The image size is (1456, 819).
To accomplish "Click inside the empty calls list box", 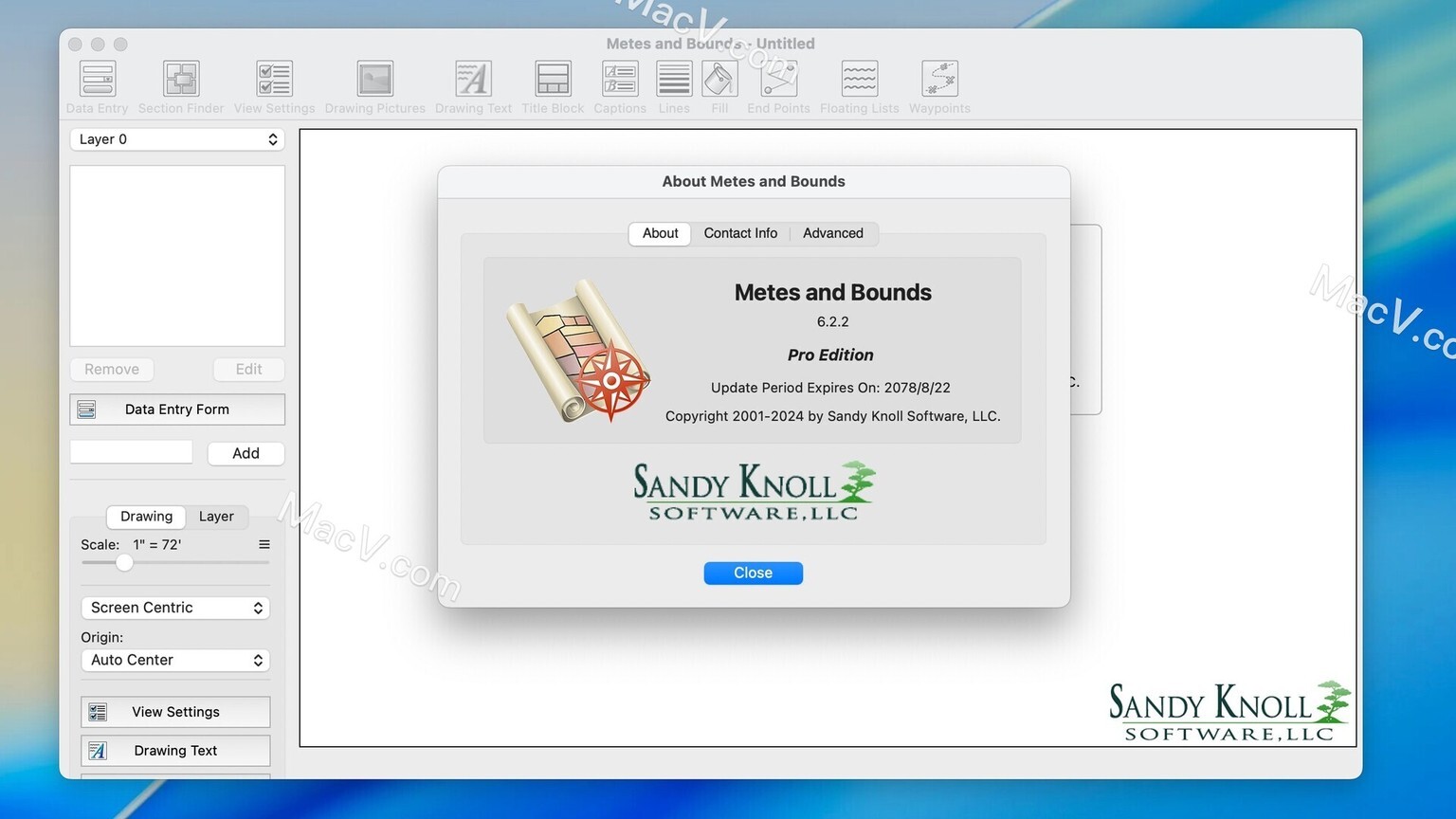I will tap(177, 256).
